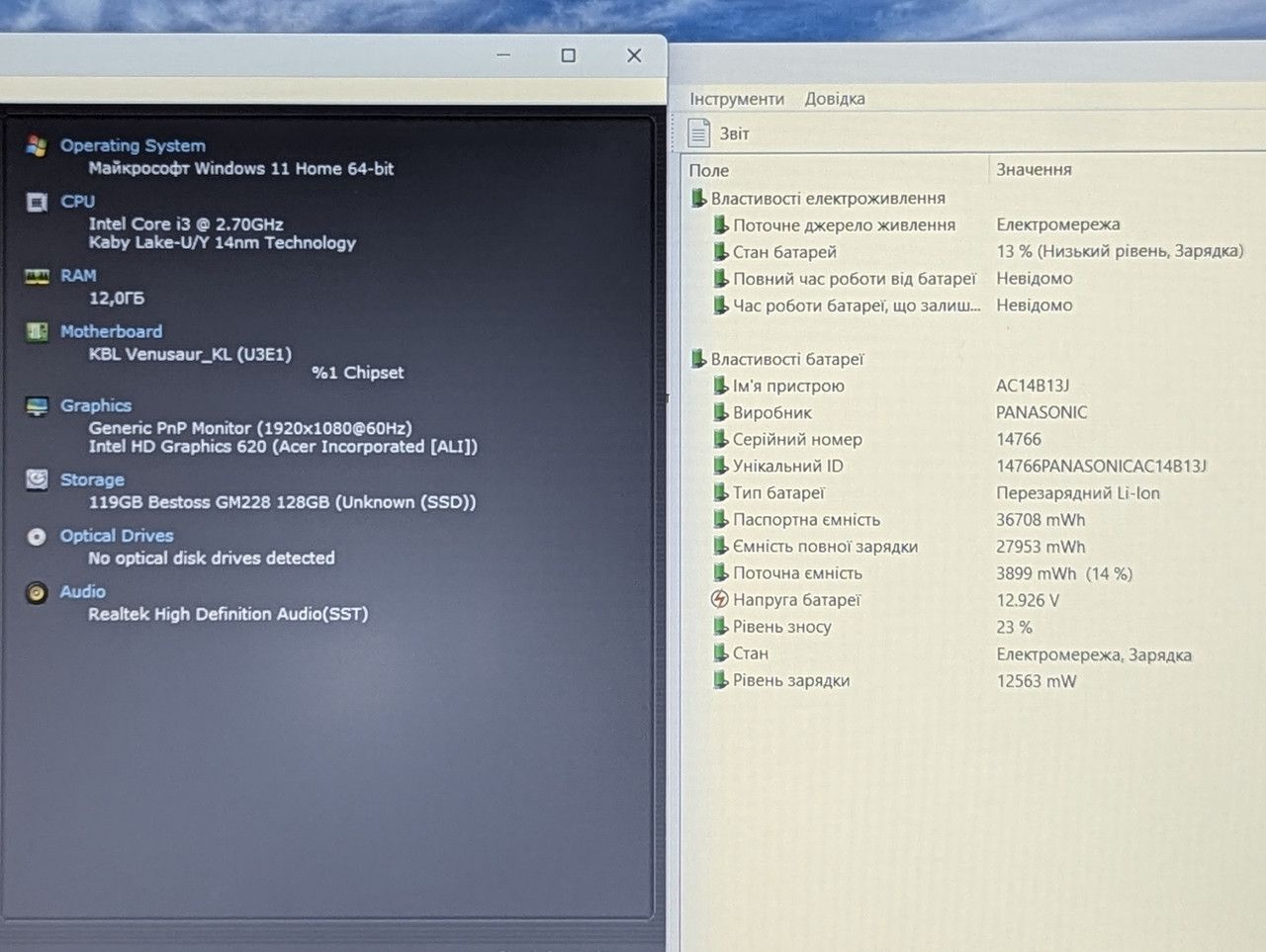
Task: Click the icon beside Рівень зарядки
Action: (x=721, y=680)
